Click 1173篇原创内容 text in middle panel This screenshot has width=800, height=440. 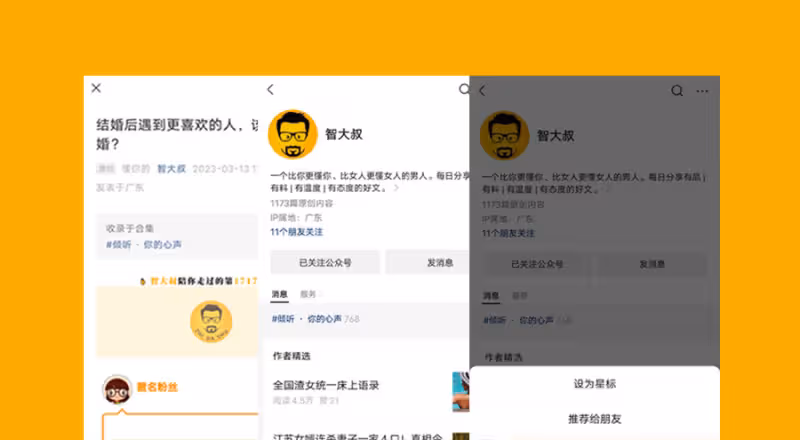(302, 203)
